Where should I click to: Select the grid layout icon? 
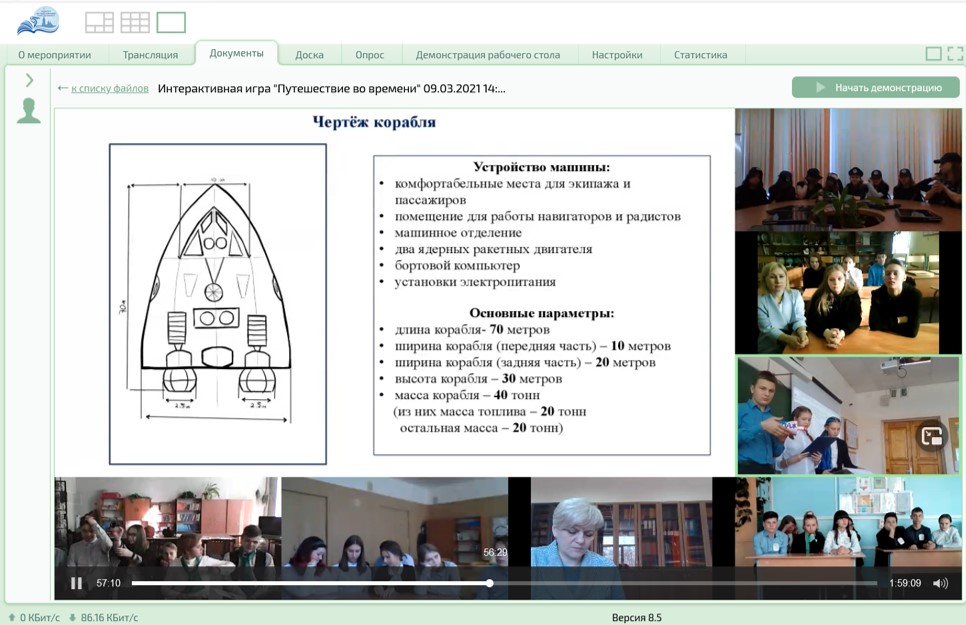tap(135, 22)
